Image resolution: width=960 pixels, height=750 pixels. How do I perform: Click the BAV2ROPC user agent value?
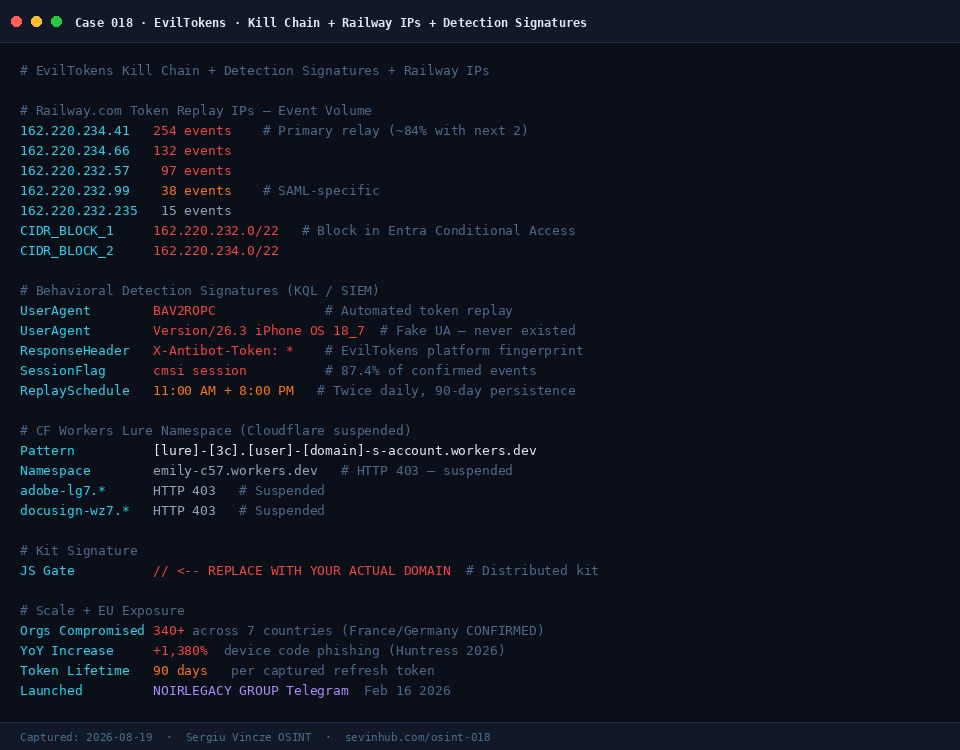coord(184,310)
